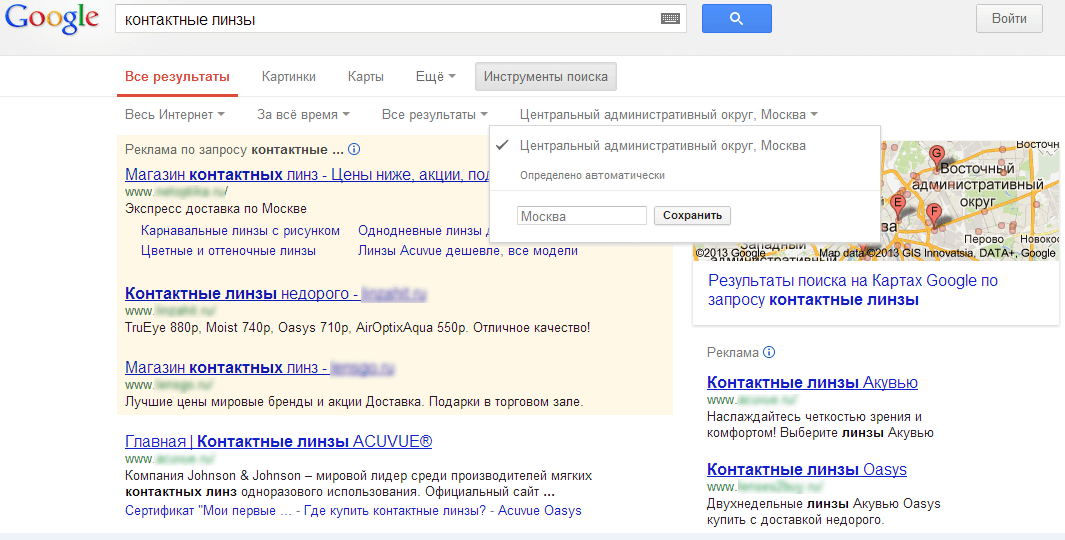Click 'Лучшие цены мировые бренды' ad description

point(354,401)
